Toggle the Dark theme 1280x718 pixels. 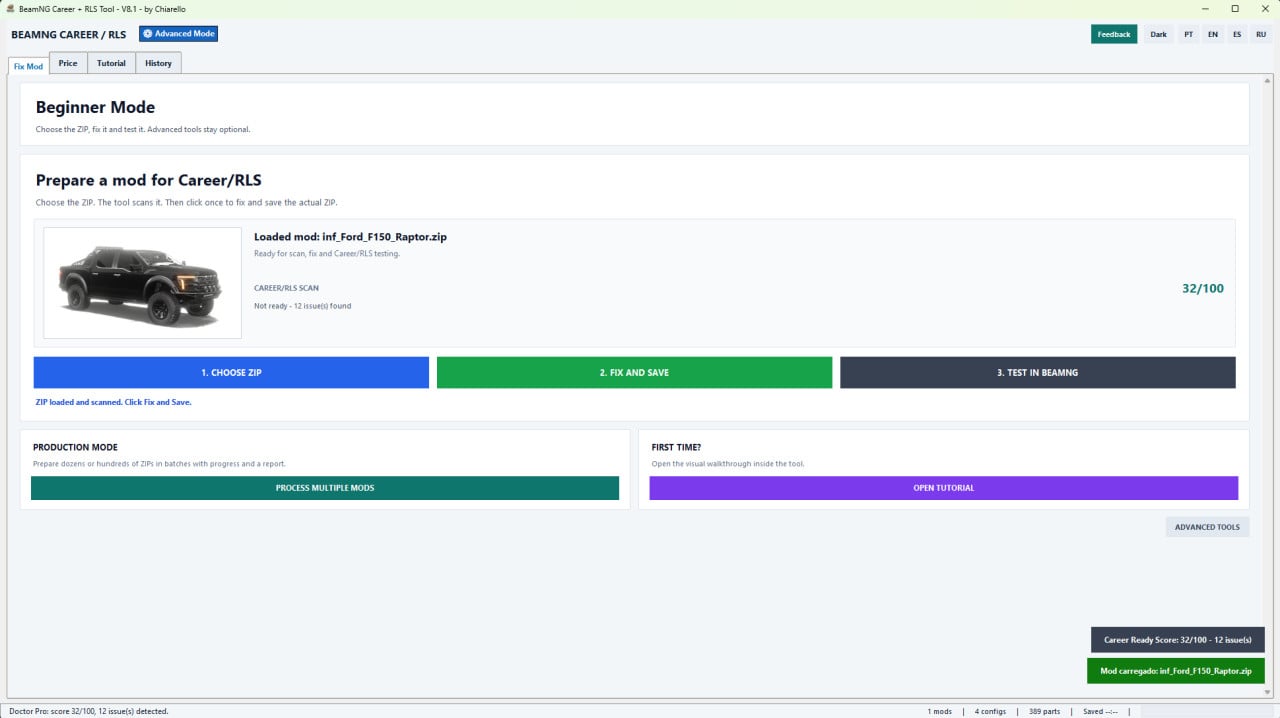[x=1158, y=34]
